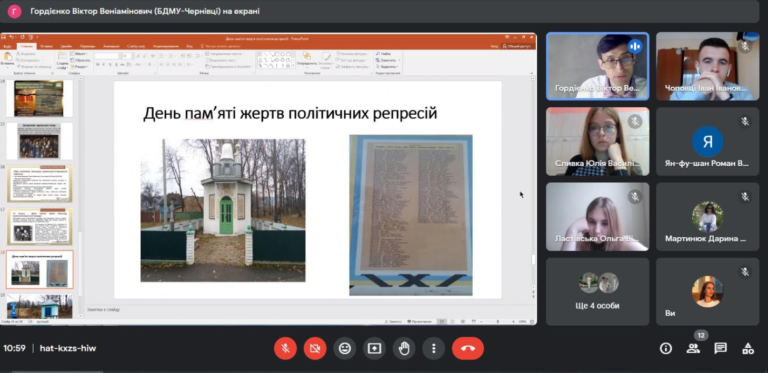The width and height of the screenshot is (768, 373).
Task: Open the activities panel icon
Action: (748, 349)
